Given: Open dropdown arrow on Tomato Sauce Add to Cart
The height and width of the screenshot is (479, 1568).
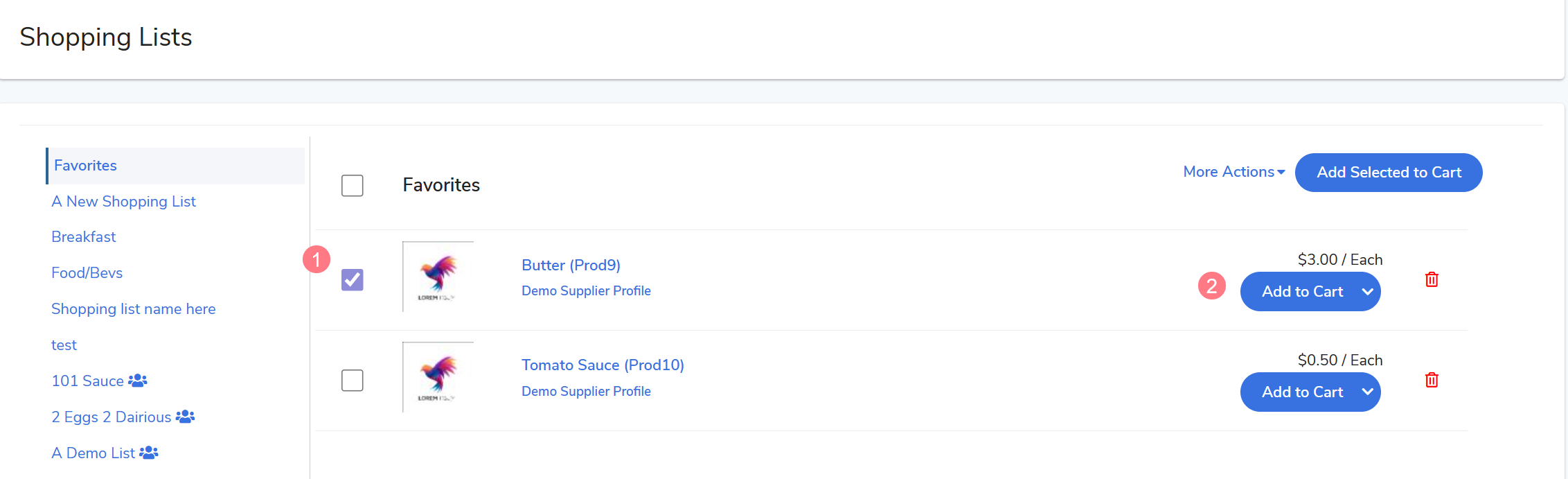Looking at the screenshot, I should [x=1367, y=392].
